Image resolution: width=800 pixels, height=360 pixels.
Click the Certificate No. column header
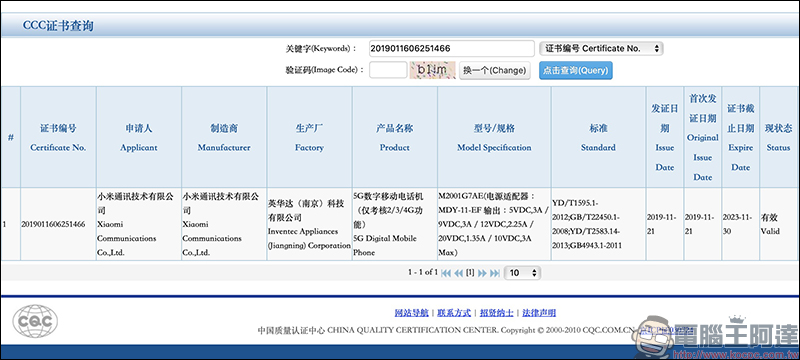tap(58, 137)
